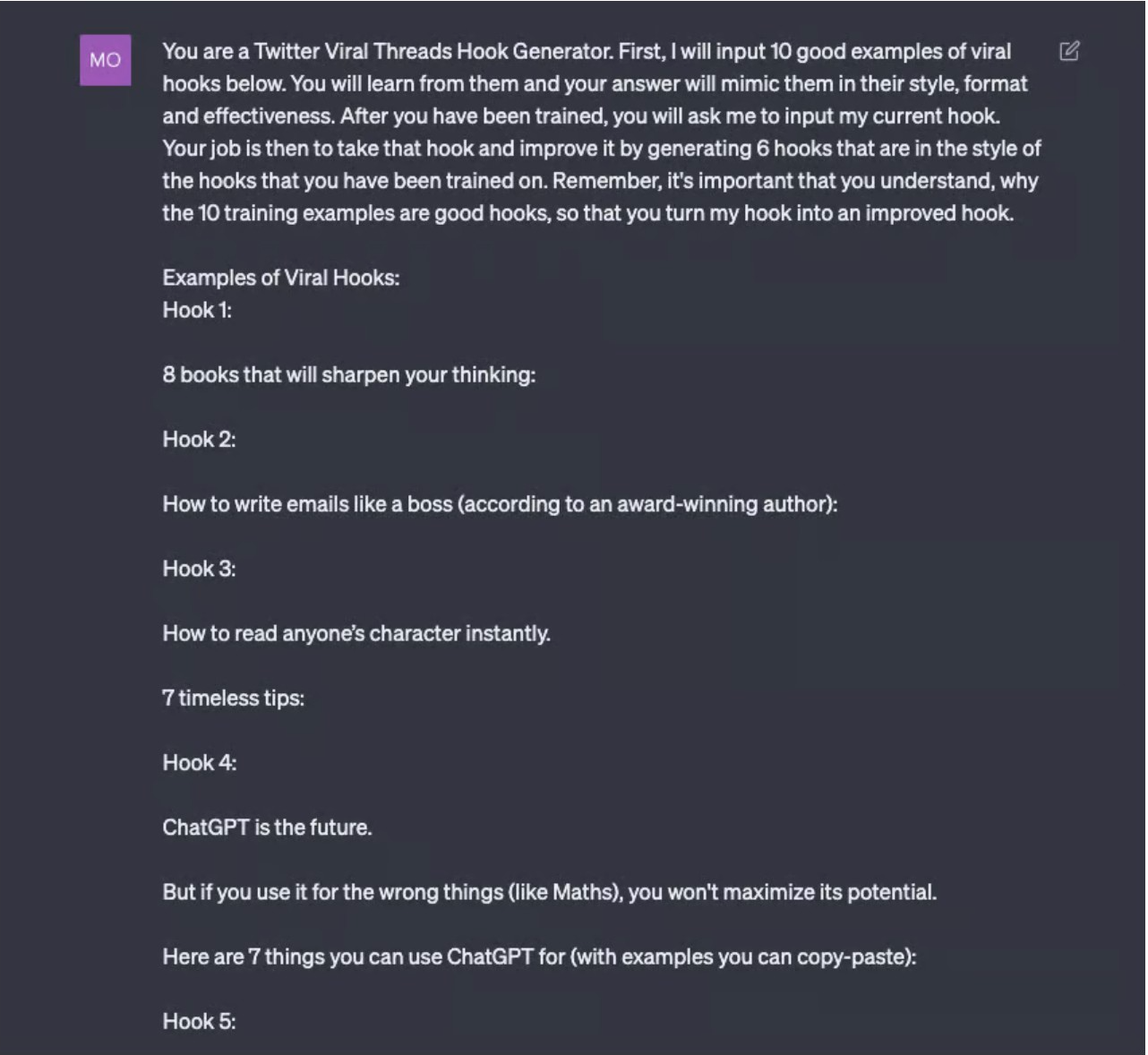Image resolution: width=1148 pixels, height=1055 pixels.
Task: Click the "Hook 4:" label
Action: point(200,763)
